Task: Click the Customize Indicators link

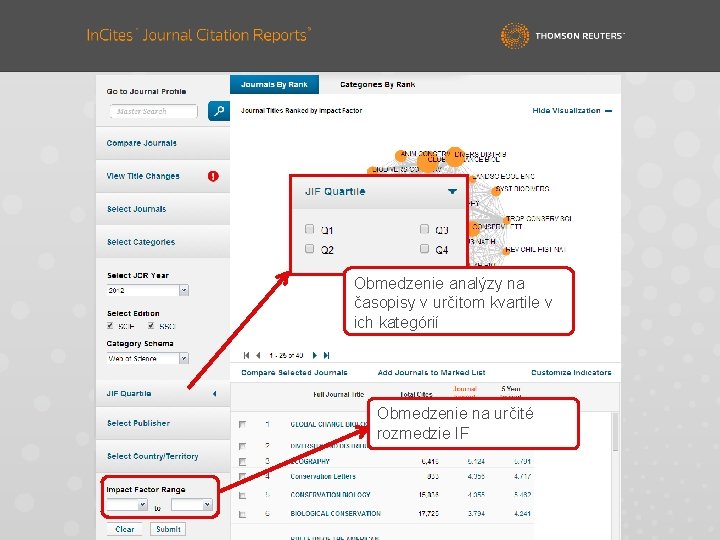Action: [x=571, y=372]
